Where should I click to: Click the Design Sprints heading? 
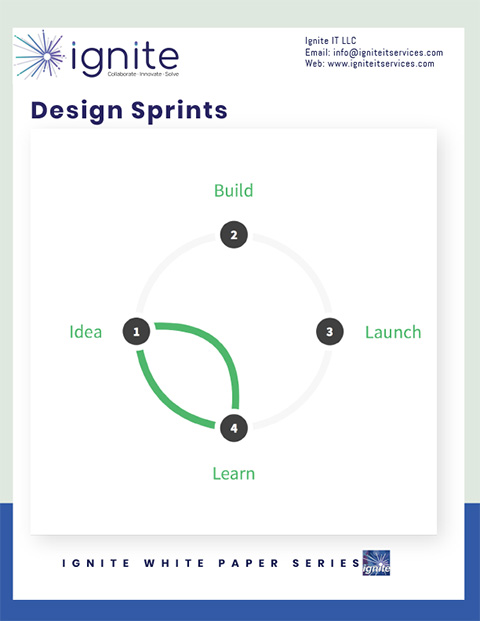[129, 110]
